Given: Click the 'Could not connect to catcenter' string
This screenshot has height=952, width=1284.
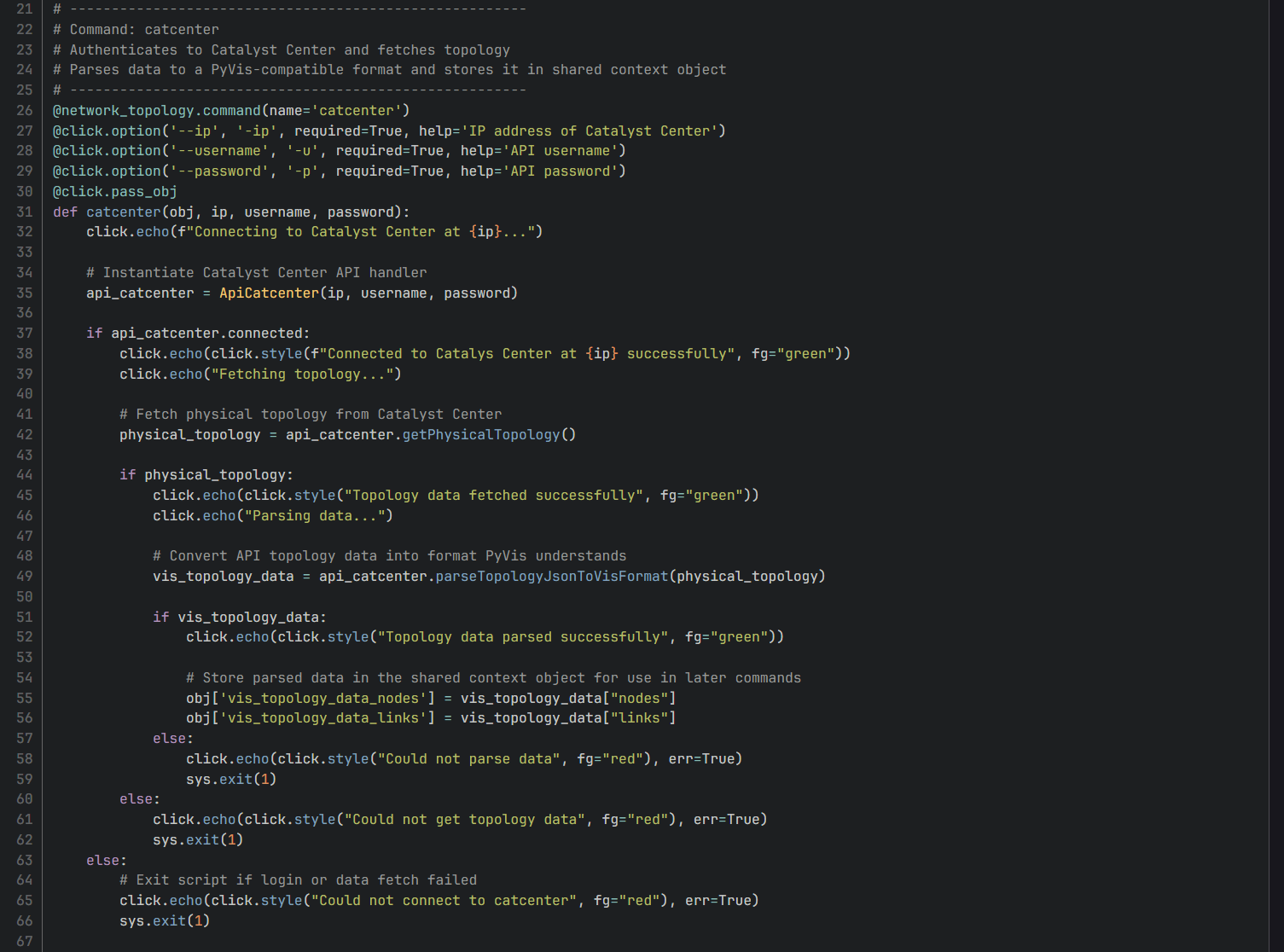Looking at the screenshot, I should pyautogui.click(x=443, y=900).
